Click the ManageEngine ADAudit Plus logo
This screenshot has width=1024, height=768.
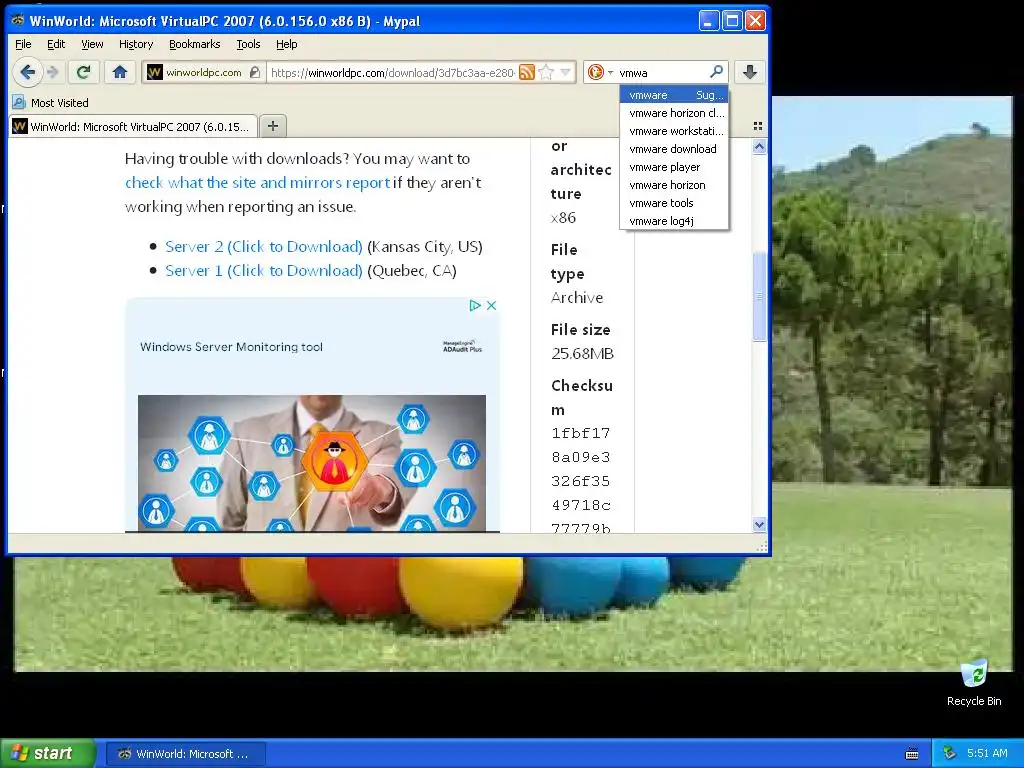coord(462,347)
